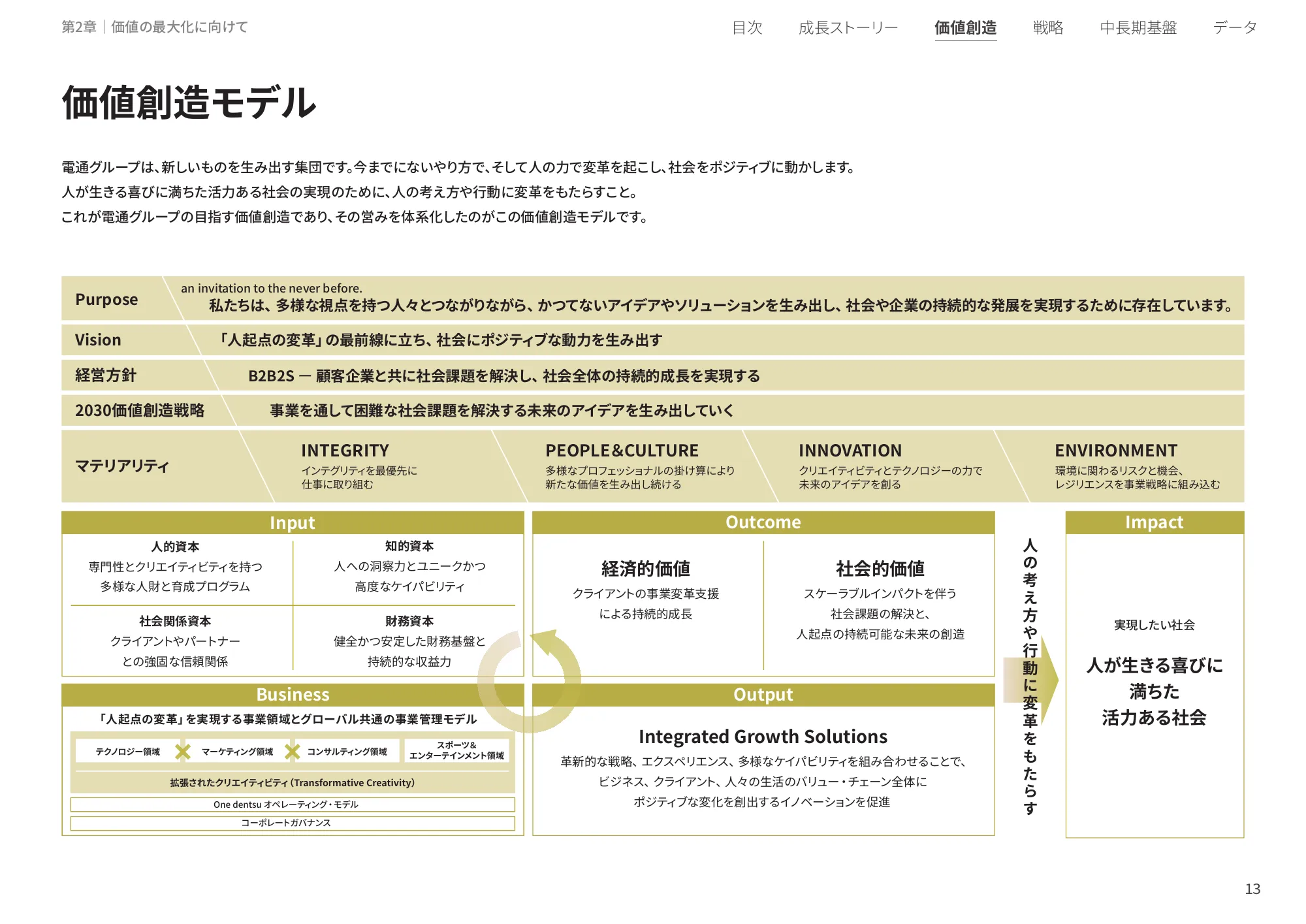
Task: Expand the Purpose row banner
Action: point(108,300)
